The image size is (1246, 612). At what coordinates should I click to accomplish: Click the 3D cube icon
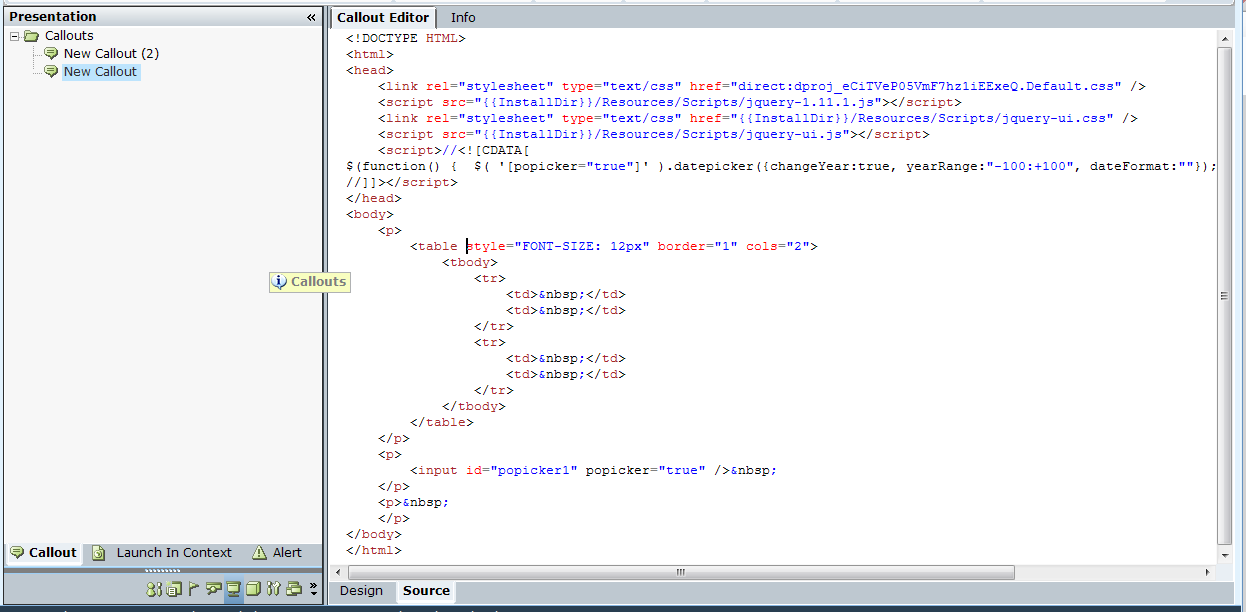pyautogui.click(x=254, y=589)
